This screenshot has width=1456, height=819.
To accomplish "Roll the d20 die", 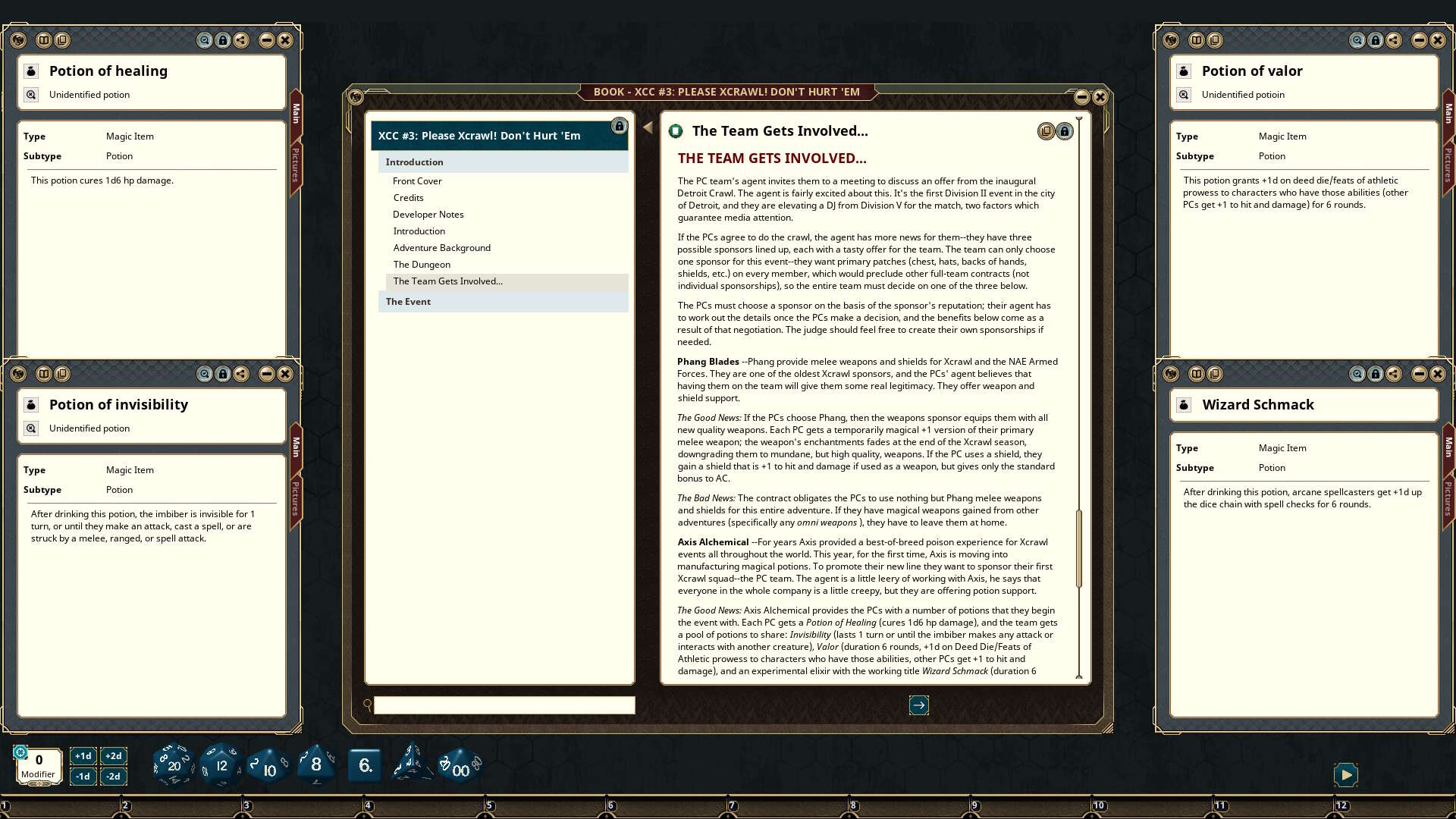I will coord(173,764).
